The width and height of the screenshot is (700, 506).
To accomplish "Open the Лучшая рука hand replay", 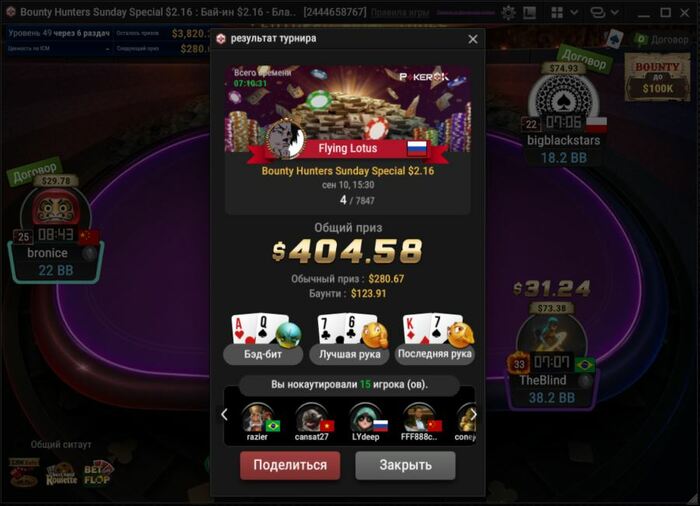I will point(349,339).
